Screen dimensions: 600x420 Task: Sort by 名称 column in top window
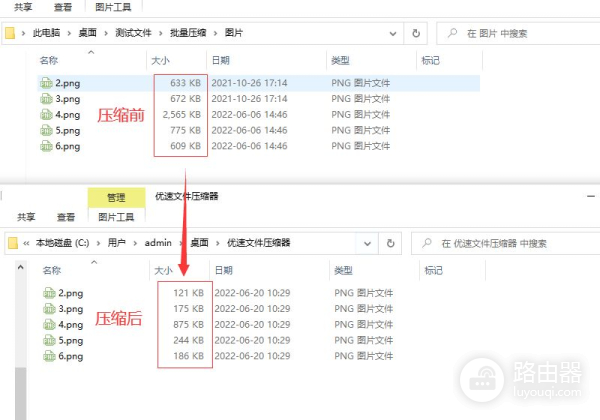click(49, 60)
